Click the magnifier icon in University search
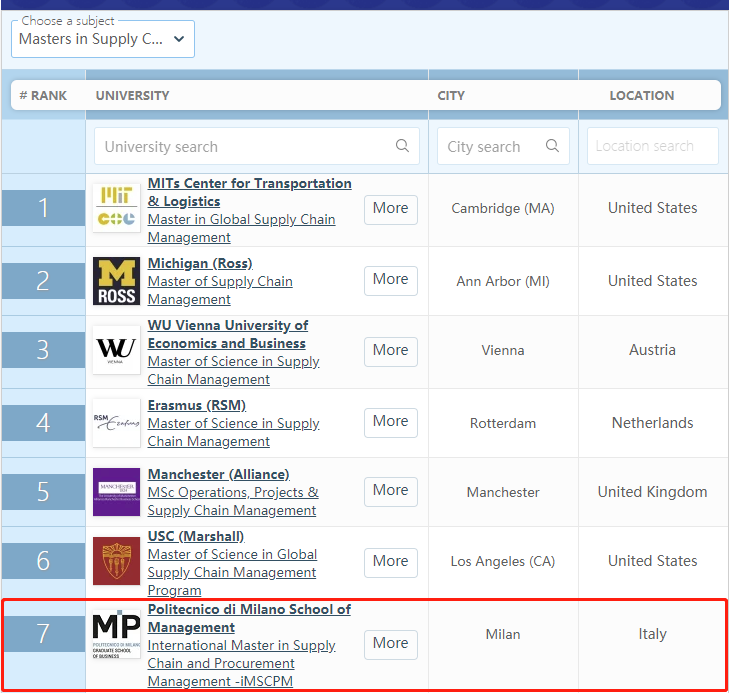 pos(402,145)
